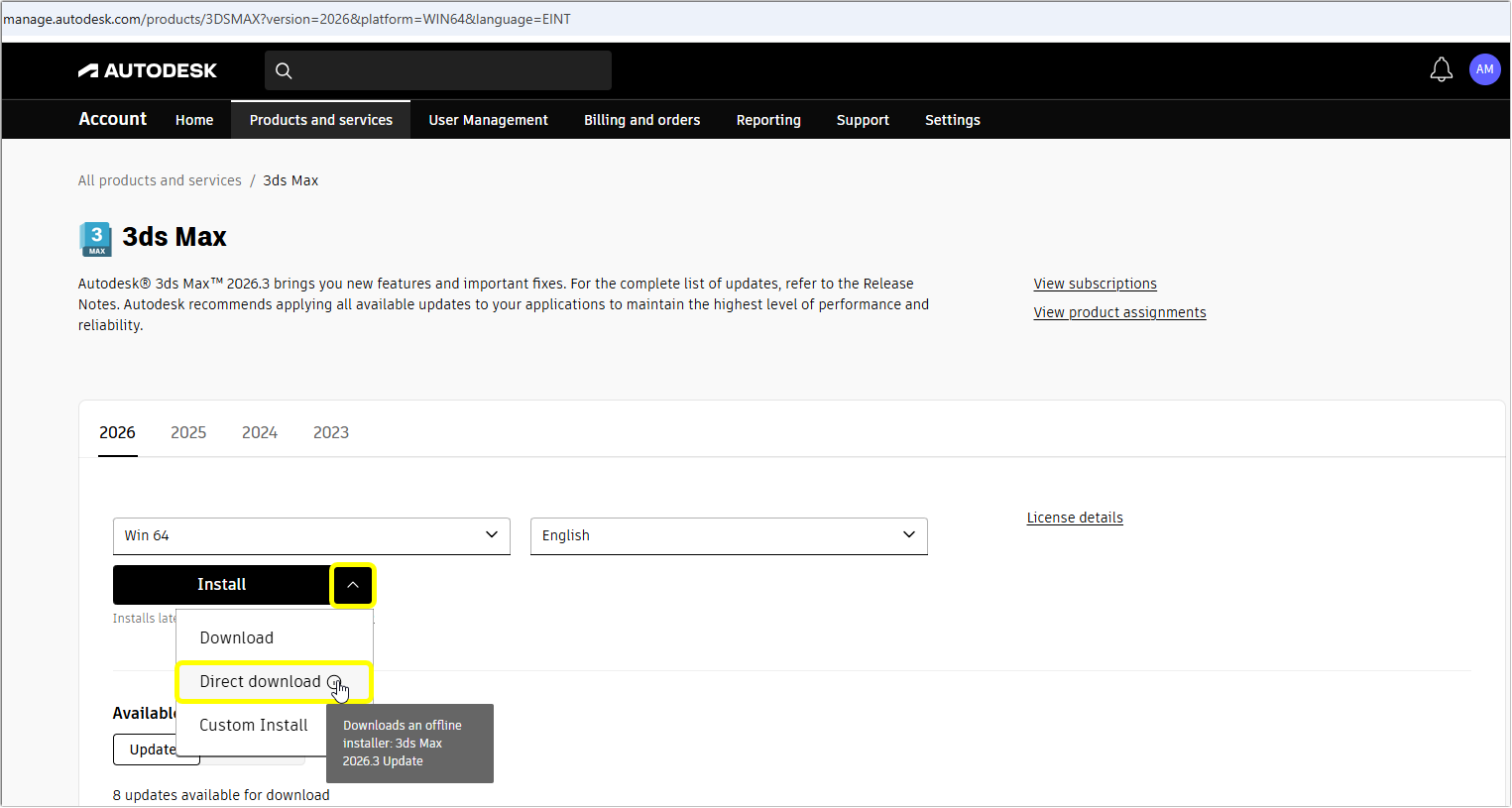Collapse the Install options chevron
1512x808 pixels.
click(352, 585)
